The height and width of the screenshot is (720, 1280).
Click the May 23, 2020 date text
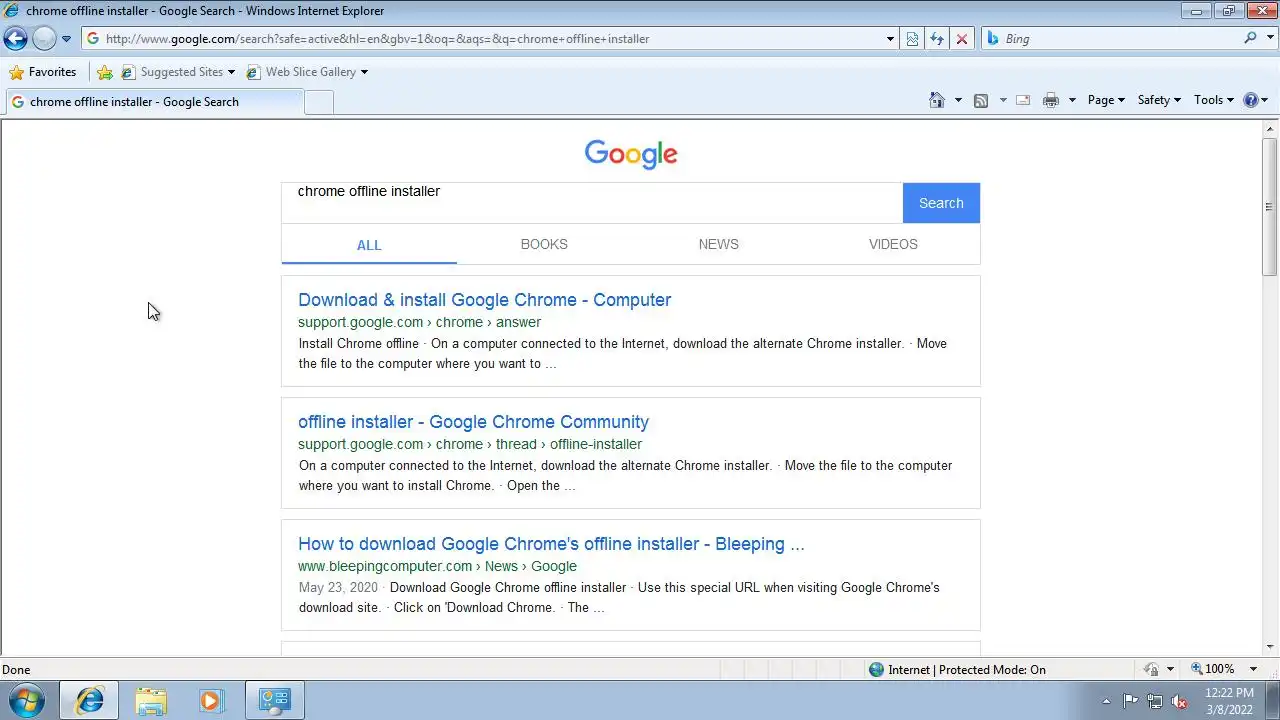pos(338,588)
